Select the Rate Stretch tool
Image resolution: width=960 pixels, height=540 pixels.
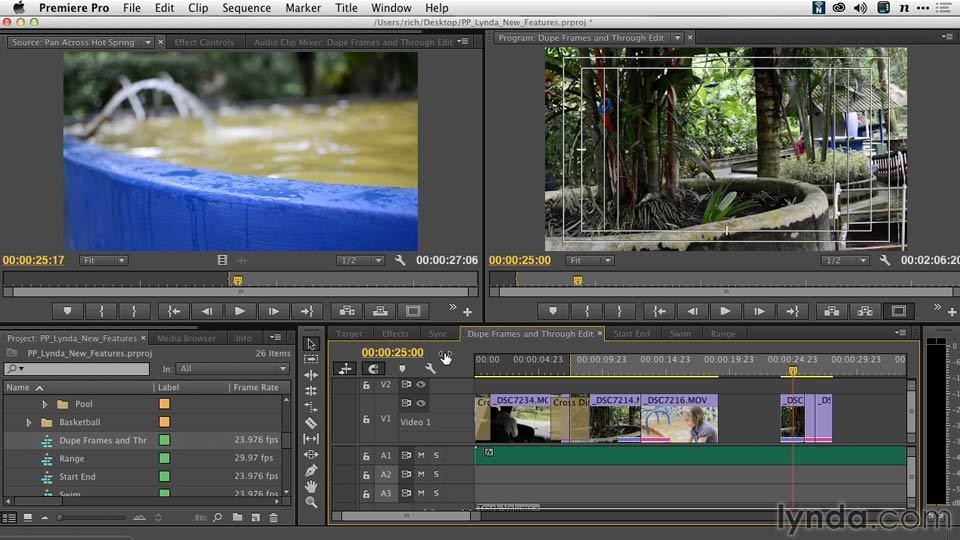coord(311,407)
